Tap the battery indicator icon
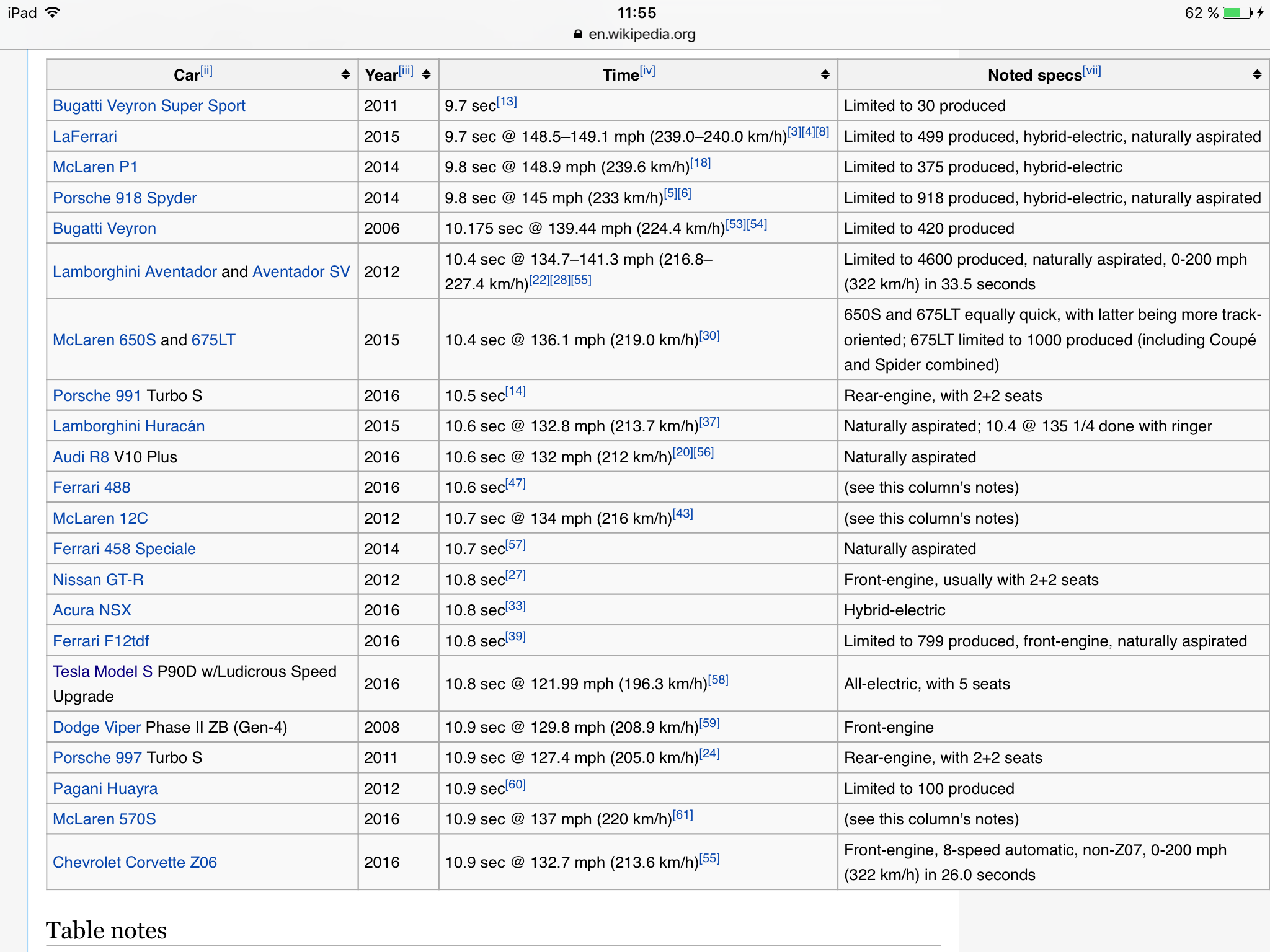This screenshot has height=952, width=1270. (x=1237, y=12)
